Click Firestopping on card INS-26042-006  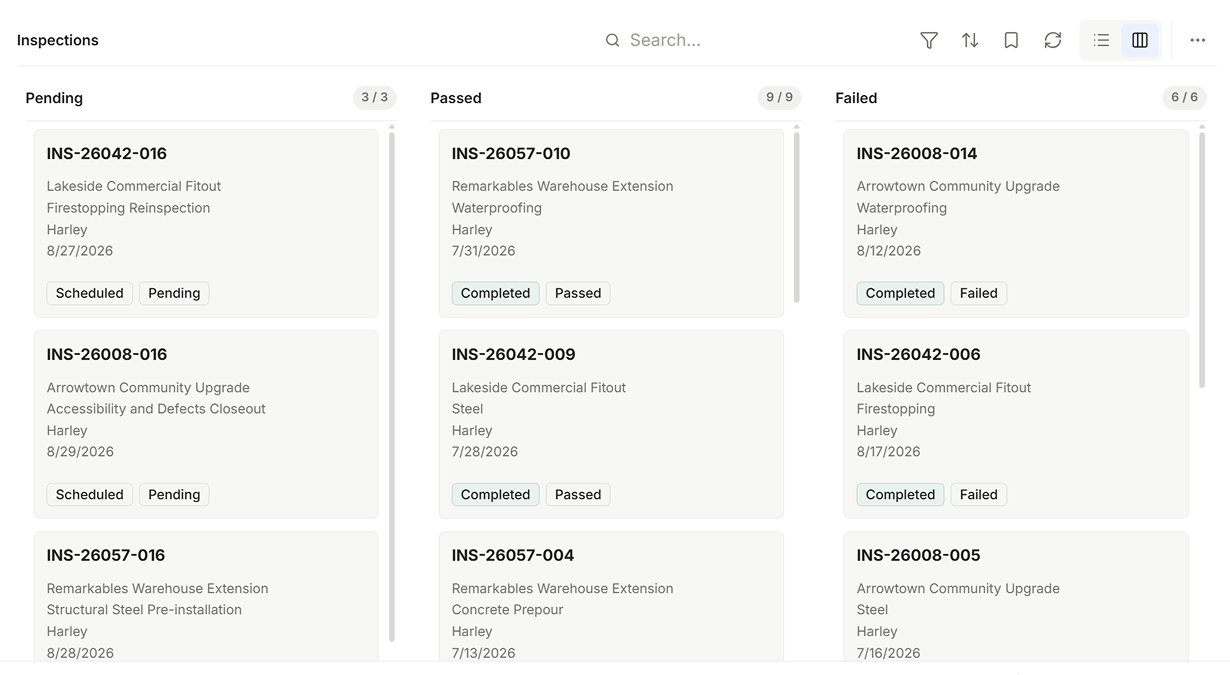[x=896, y=409]
